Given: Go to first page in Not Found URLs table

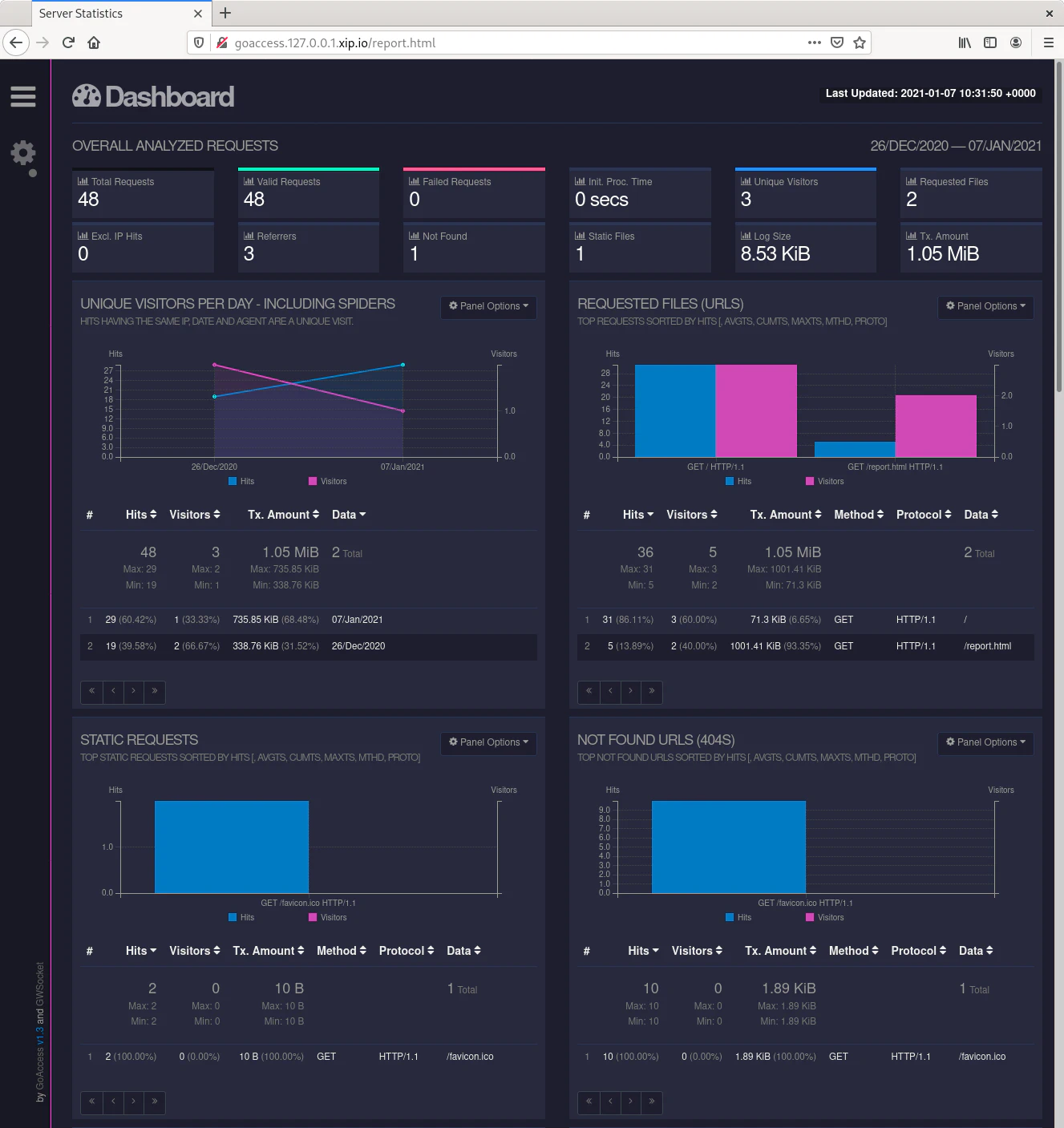Looking at the screenshot, I should 589,1102.
